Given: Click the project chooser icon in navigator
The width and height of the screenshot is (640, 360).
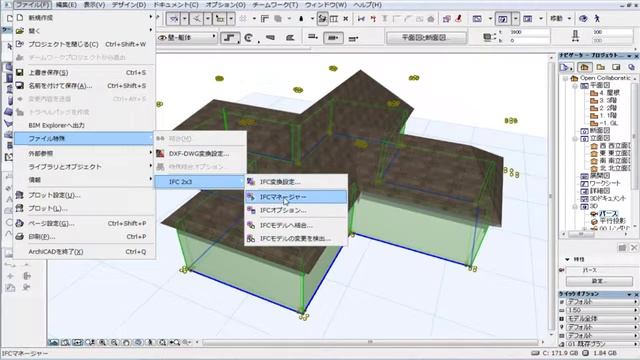Looking at the screenshot, I should click(x=566, y=67).
